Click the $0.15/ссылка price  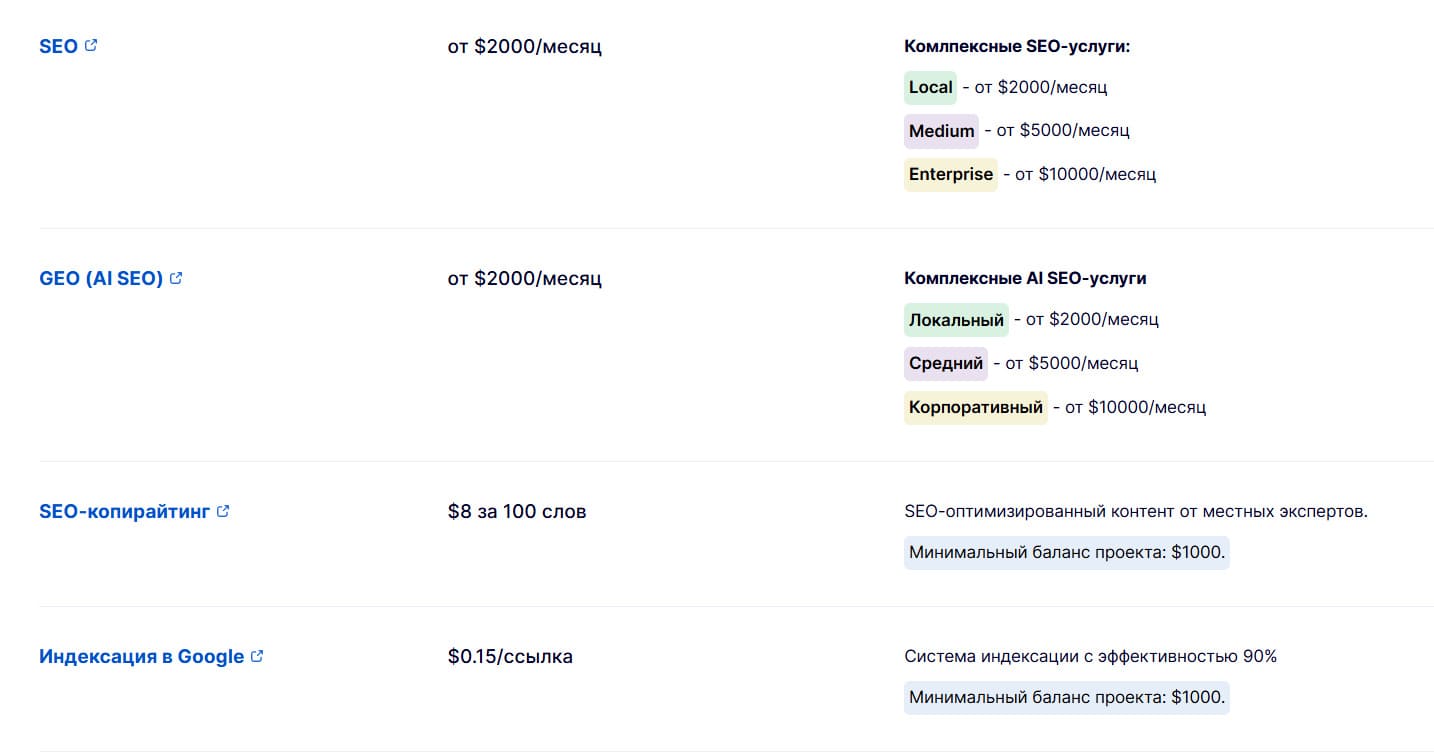click(510, 657)
